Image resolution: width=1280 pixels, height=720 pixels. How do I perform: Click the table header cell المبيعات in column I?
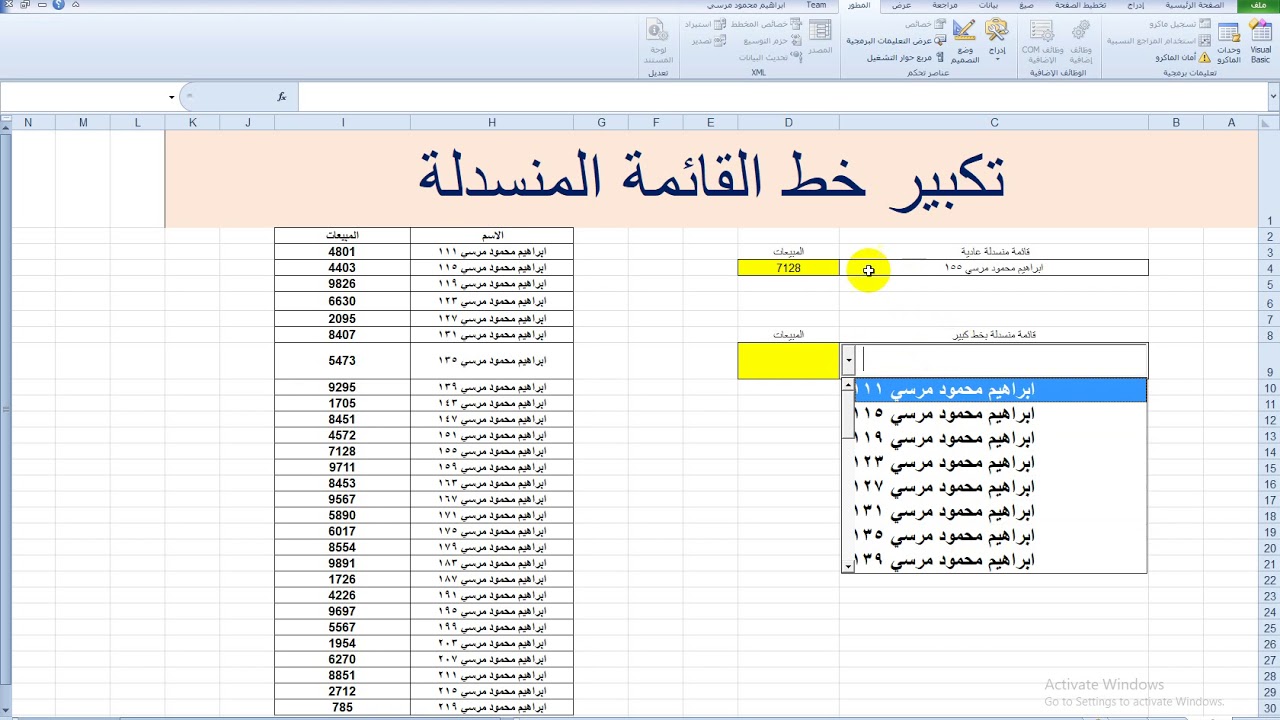[342, 236]
